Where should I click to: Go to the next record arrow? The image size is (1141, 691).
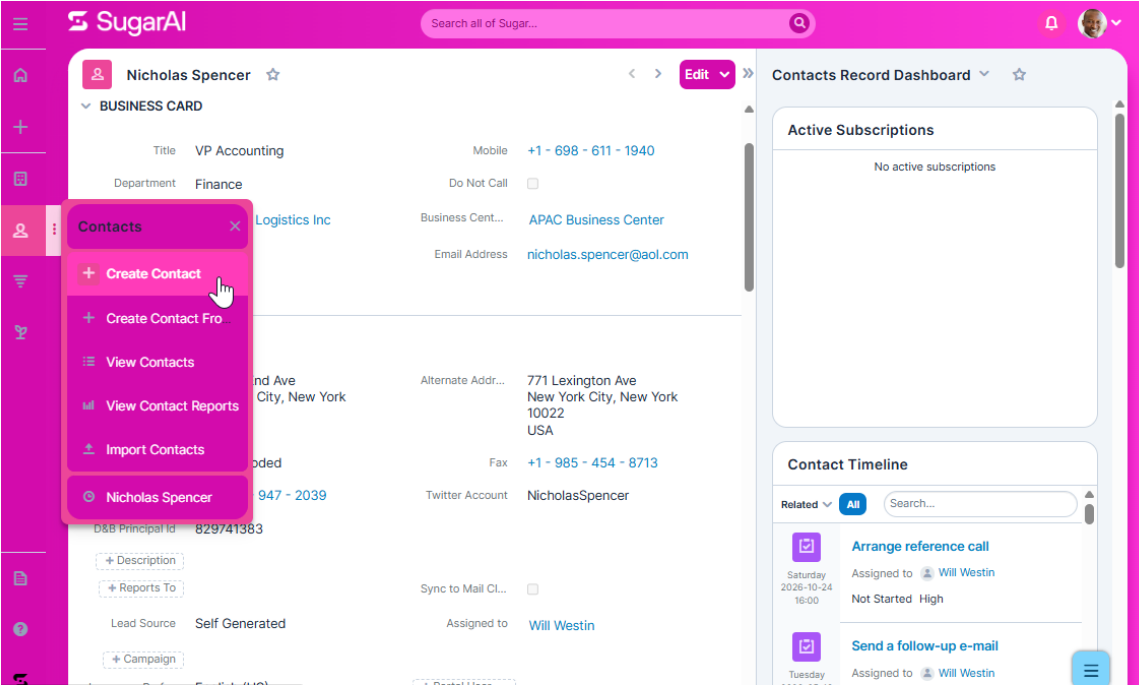(658, 73)
